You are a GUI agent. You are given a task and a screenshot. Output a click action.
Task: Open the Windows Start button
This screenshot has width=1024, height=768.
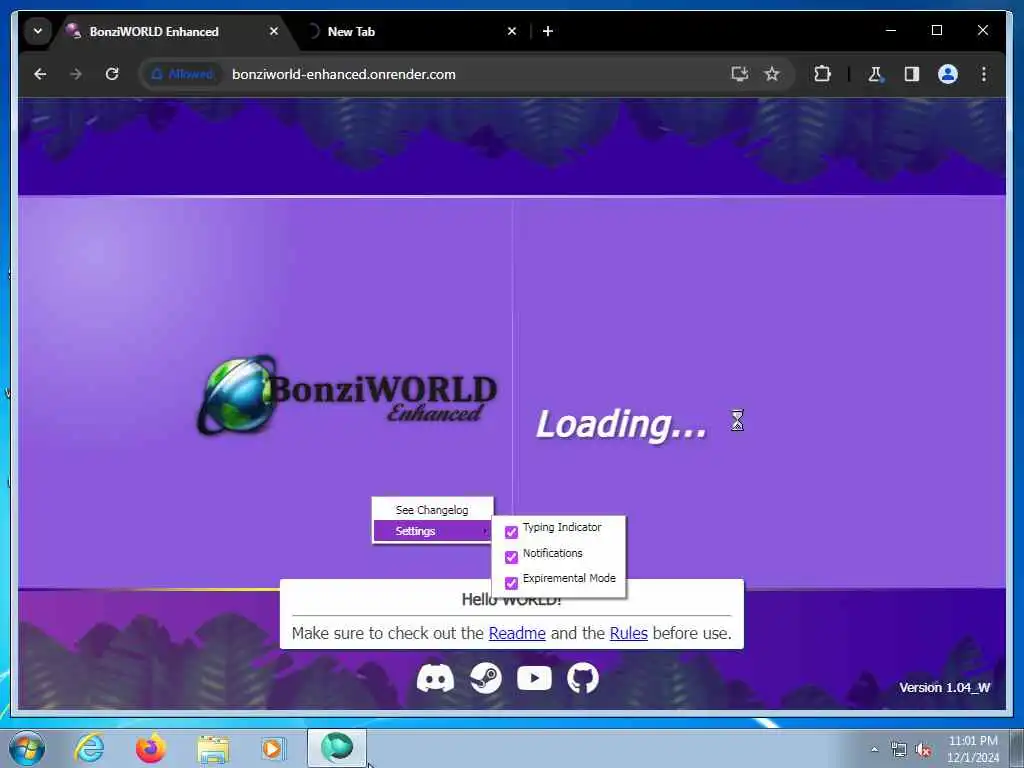[x=27, y=748]
